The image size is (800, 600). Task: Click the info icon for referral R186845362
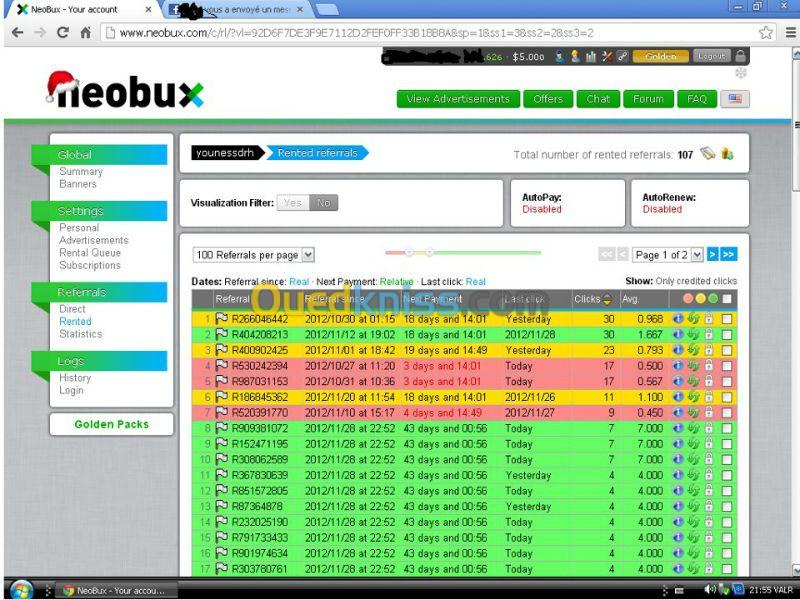(x=678, y=397)
